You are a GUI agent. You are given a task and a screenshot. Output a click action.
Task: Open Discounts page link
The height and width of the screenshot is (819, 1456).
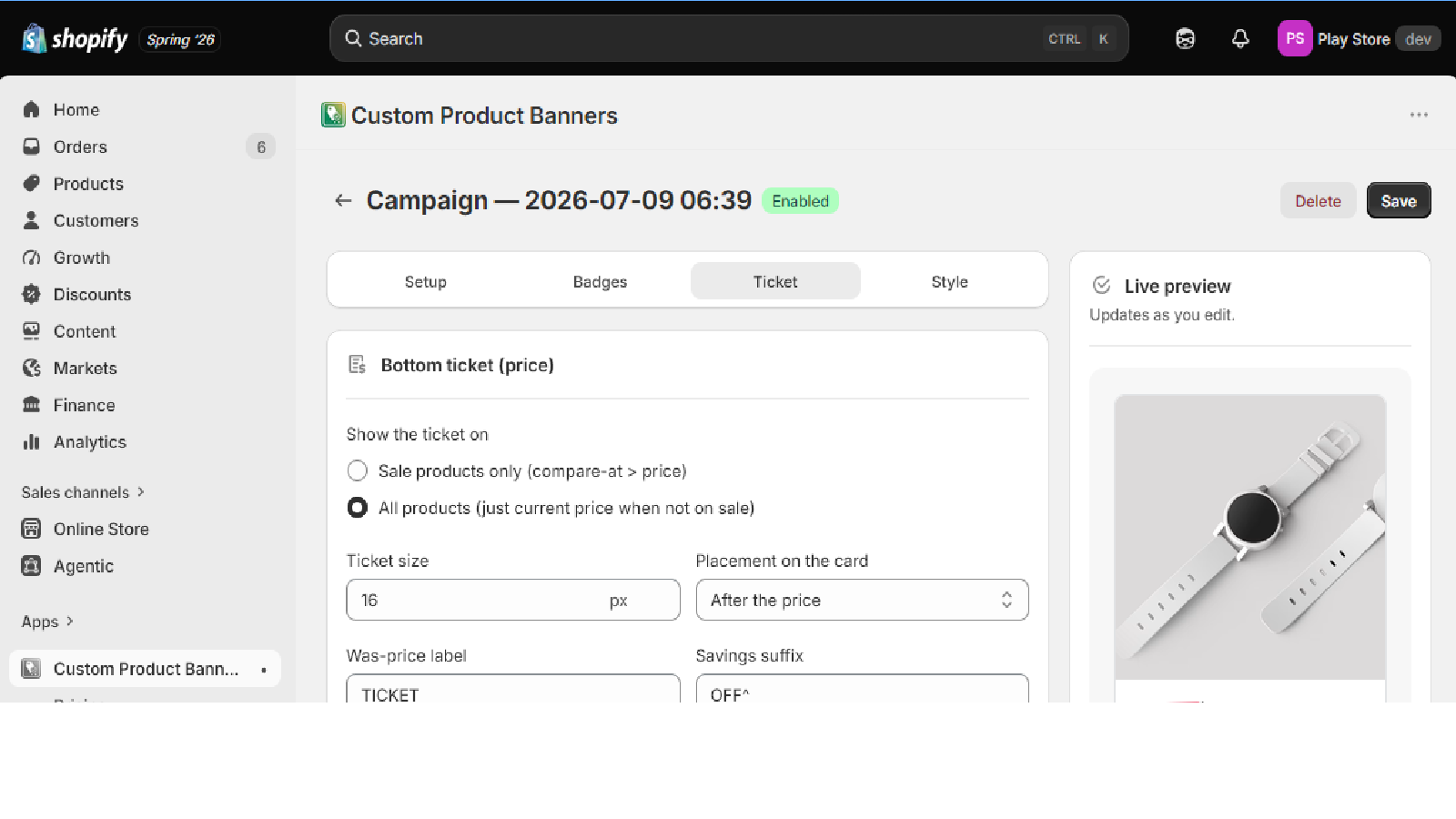click(x=92, y=294)
